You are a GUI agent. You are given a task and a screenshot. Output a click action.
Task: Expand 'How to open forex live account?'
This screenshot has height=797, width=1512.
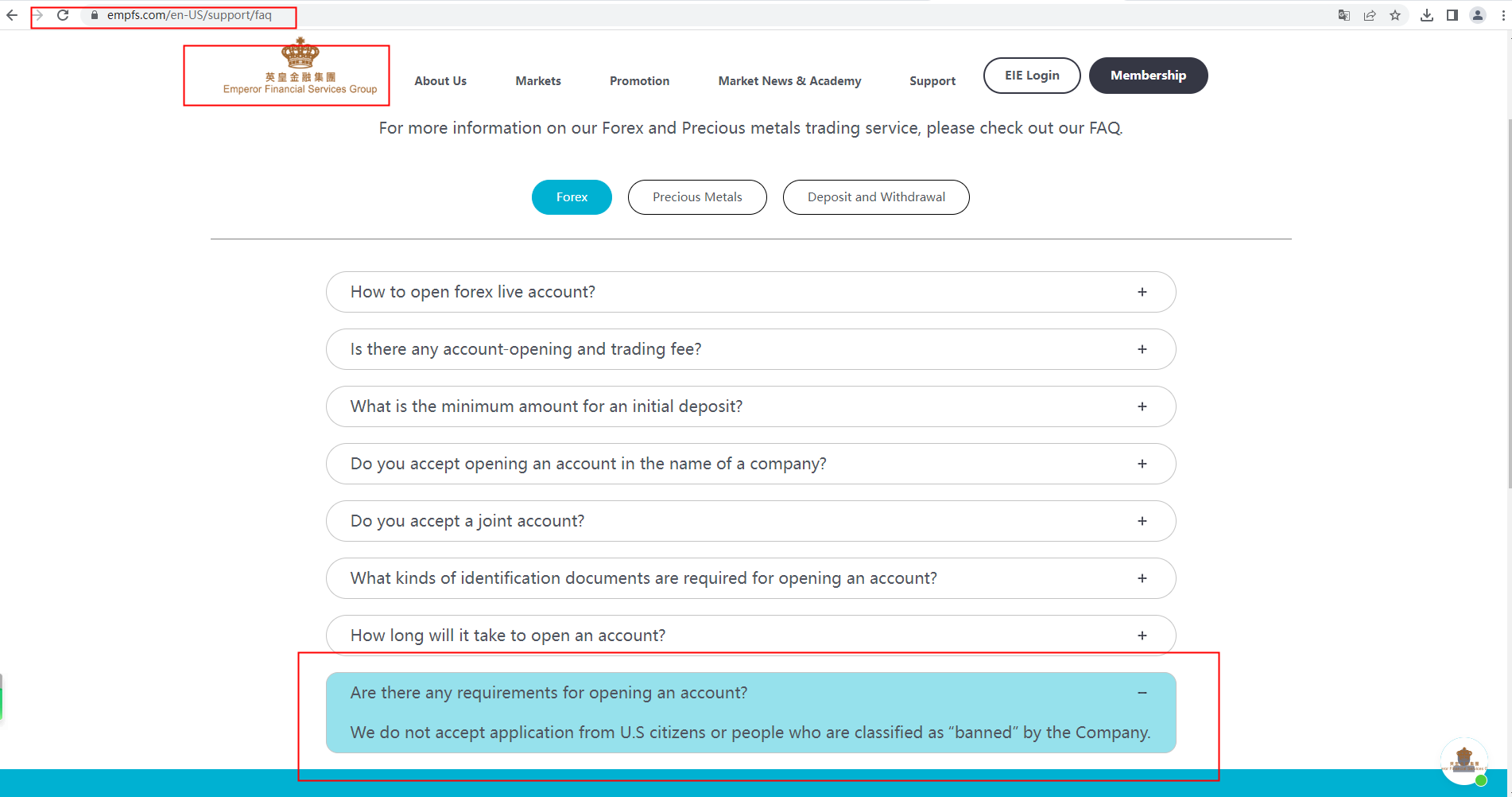750,292
